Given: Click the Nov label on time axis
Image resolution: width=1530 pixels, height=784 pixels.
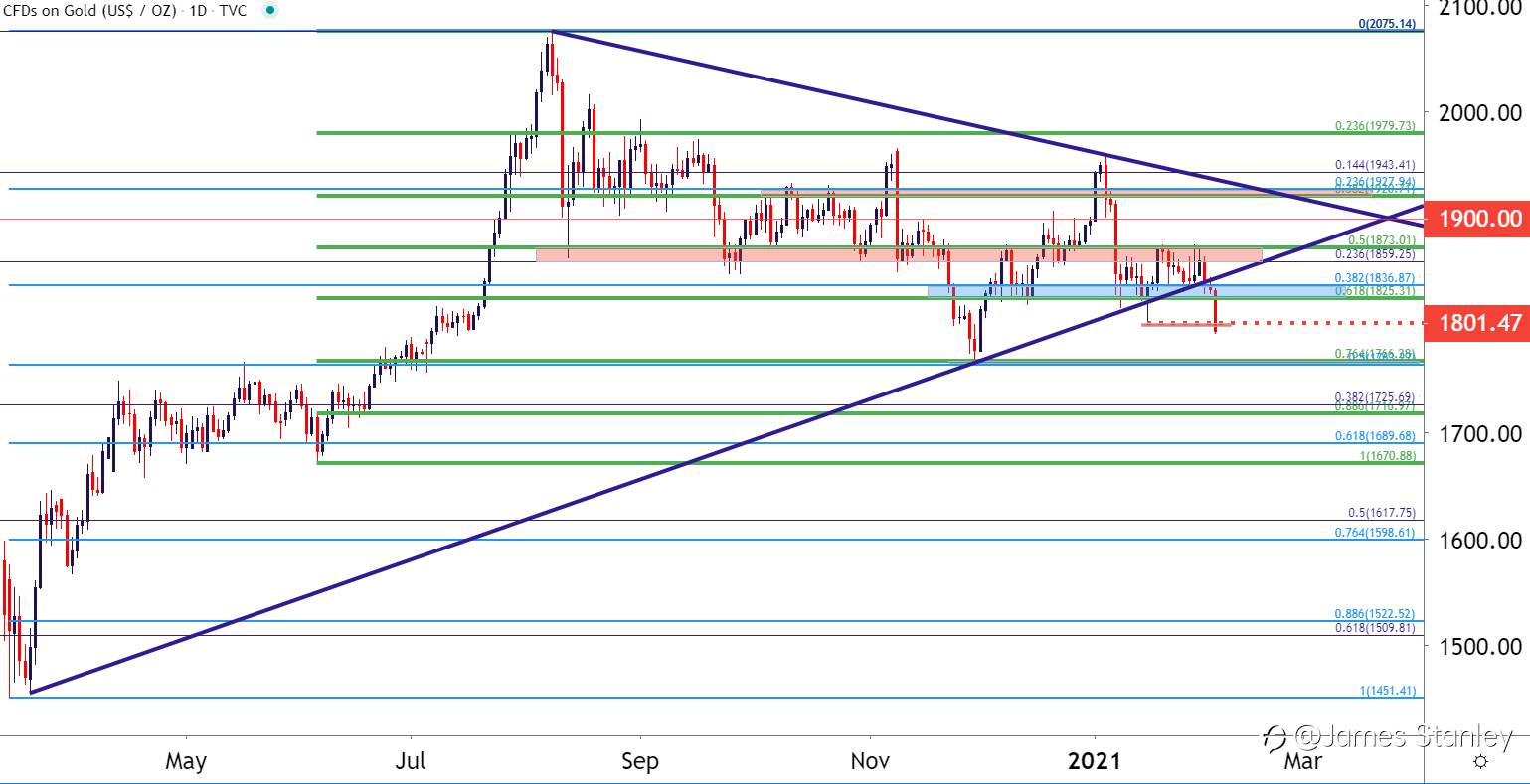Looking at the screenshot, I should click(x=870, y=761).
